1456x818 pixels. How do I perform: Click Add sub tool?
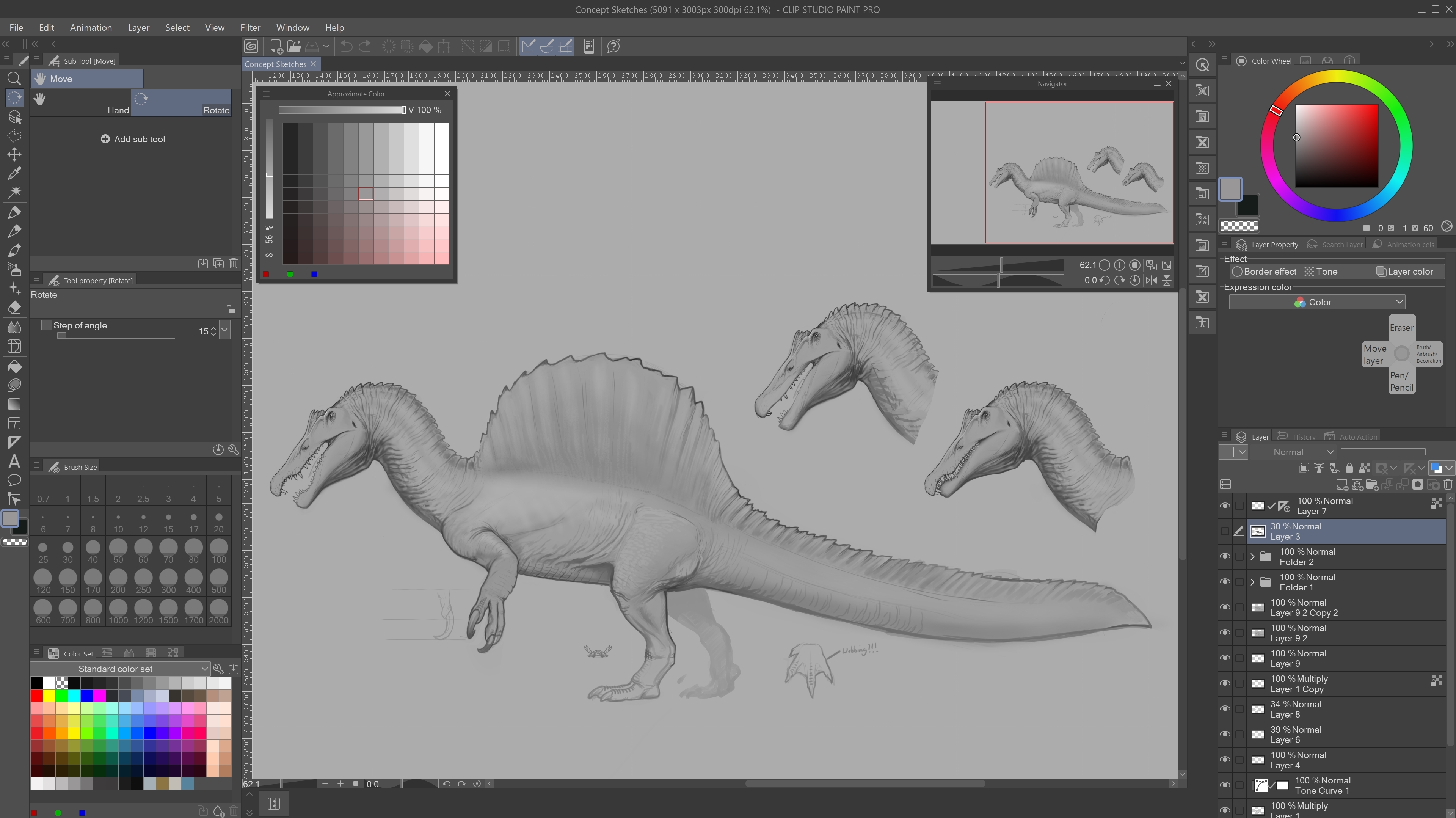pos(133,139)
